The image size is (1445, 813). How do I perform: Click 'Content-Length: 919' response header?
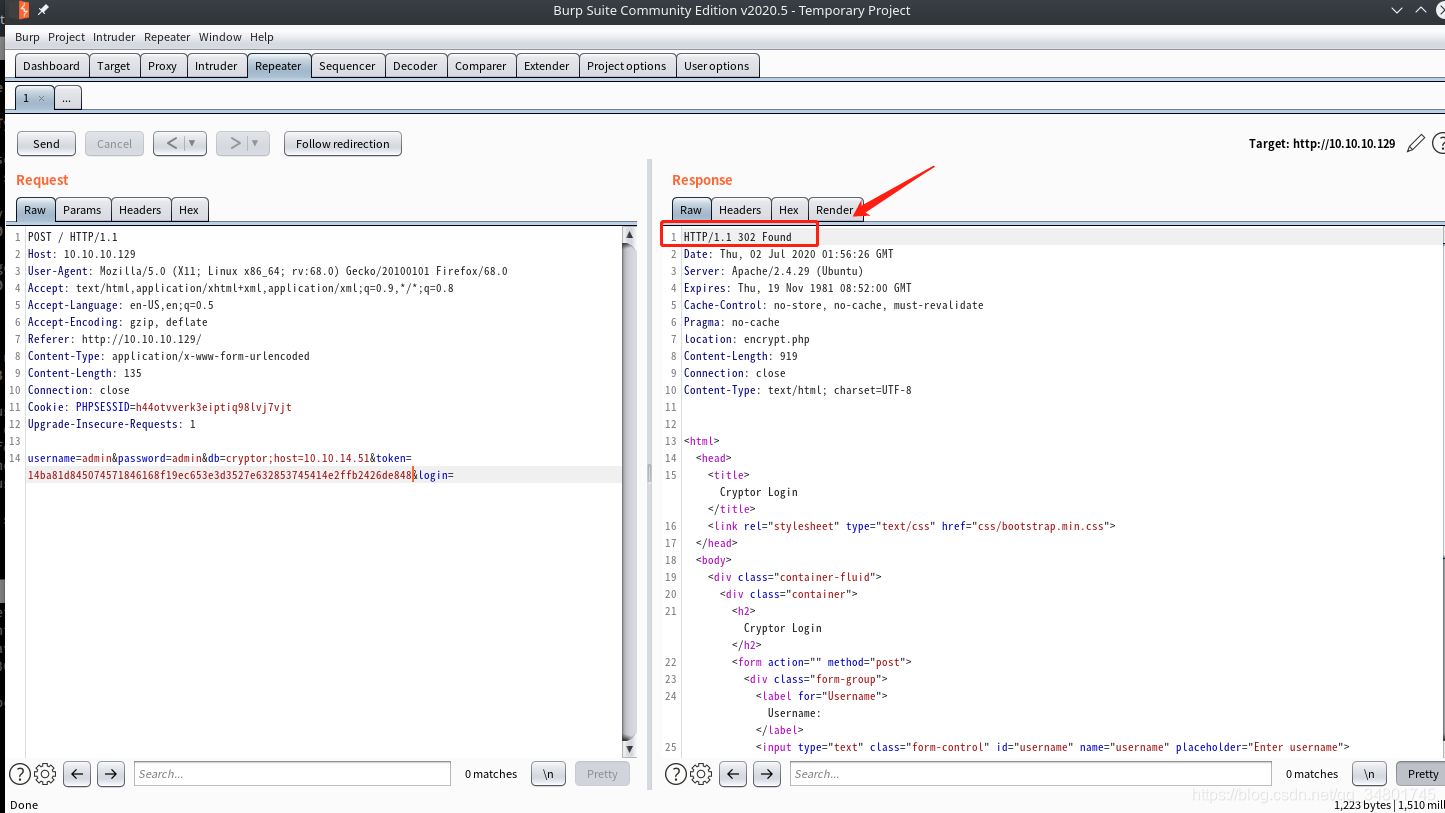(x=741, y=356)
